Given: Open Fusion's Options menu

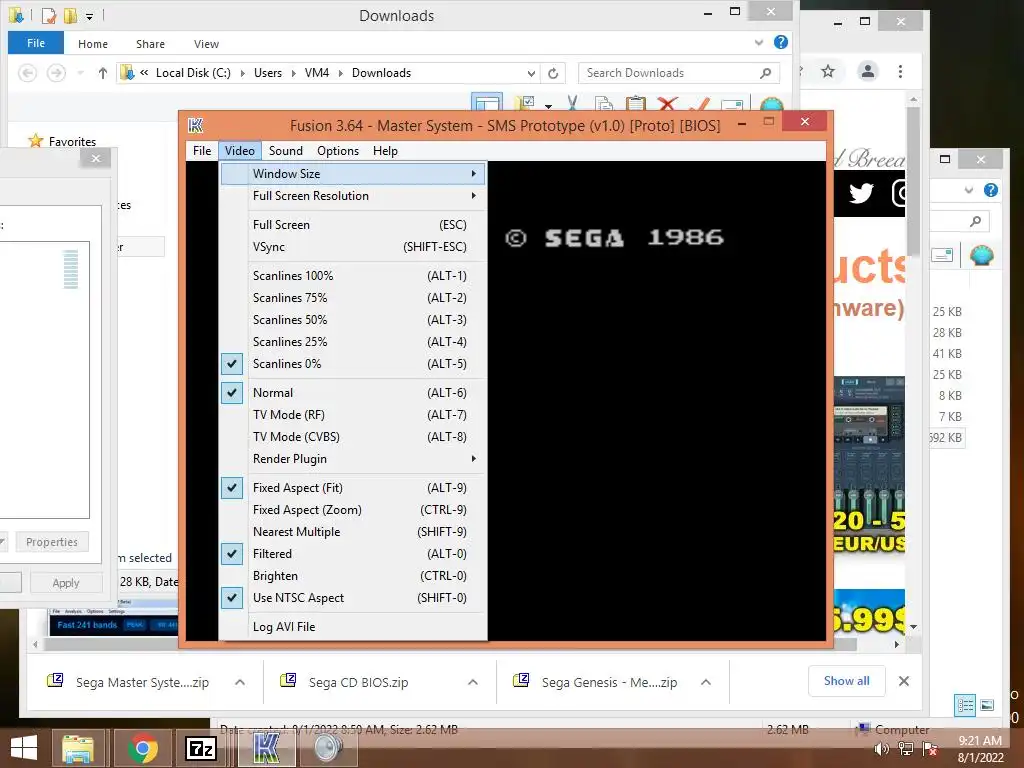Looking at the screenshot, I should tap(338, 151).
